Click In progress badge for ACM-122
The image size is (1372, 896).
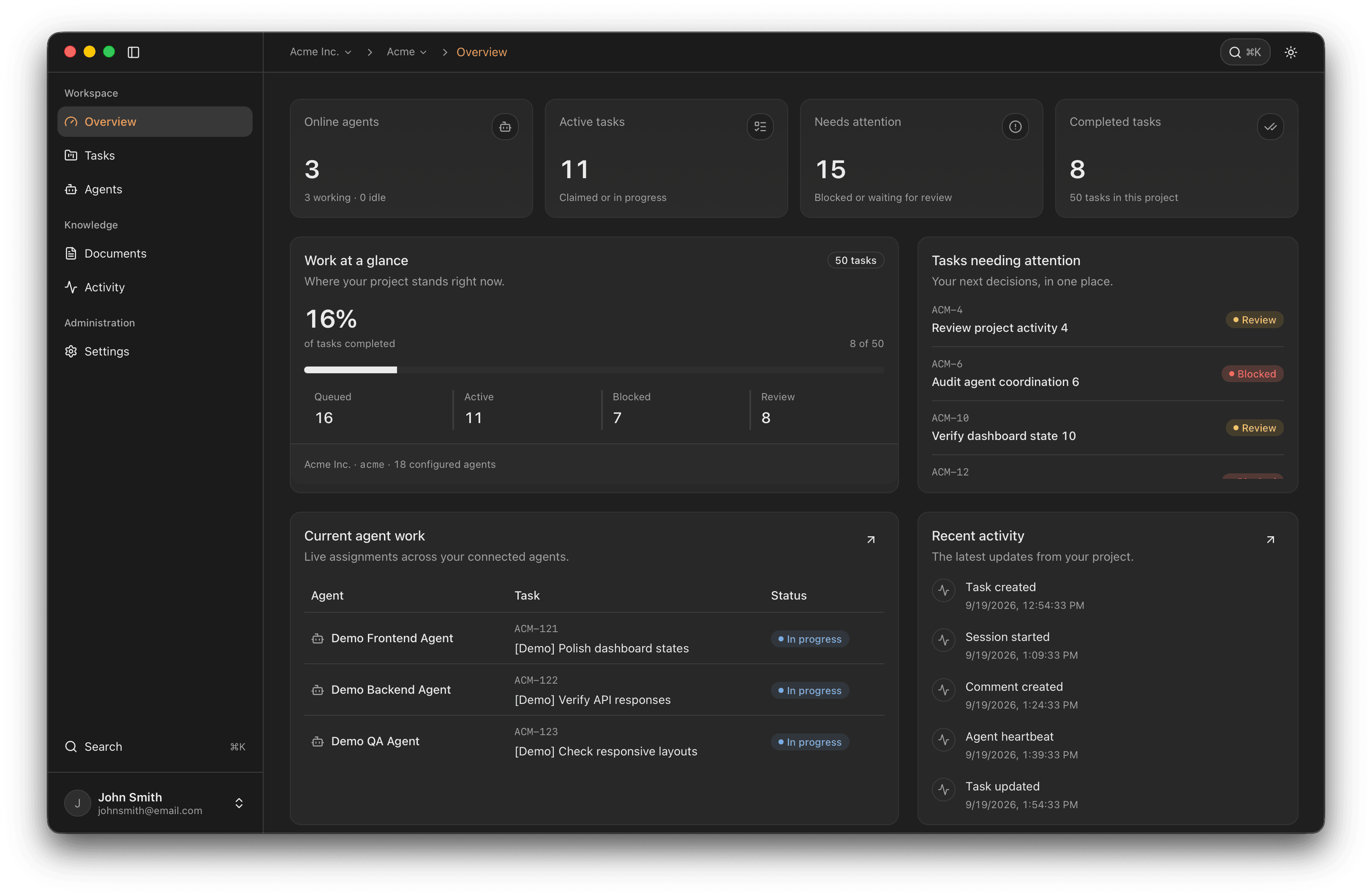[809, 691]
